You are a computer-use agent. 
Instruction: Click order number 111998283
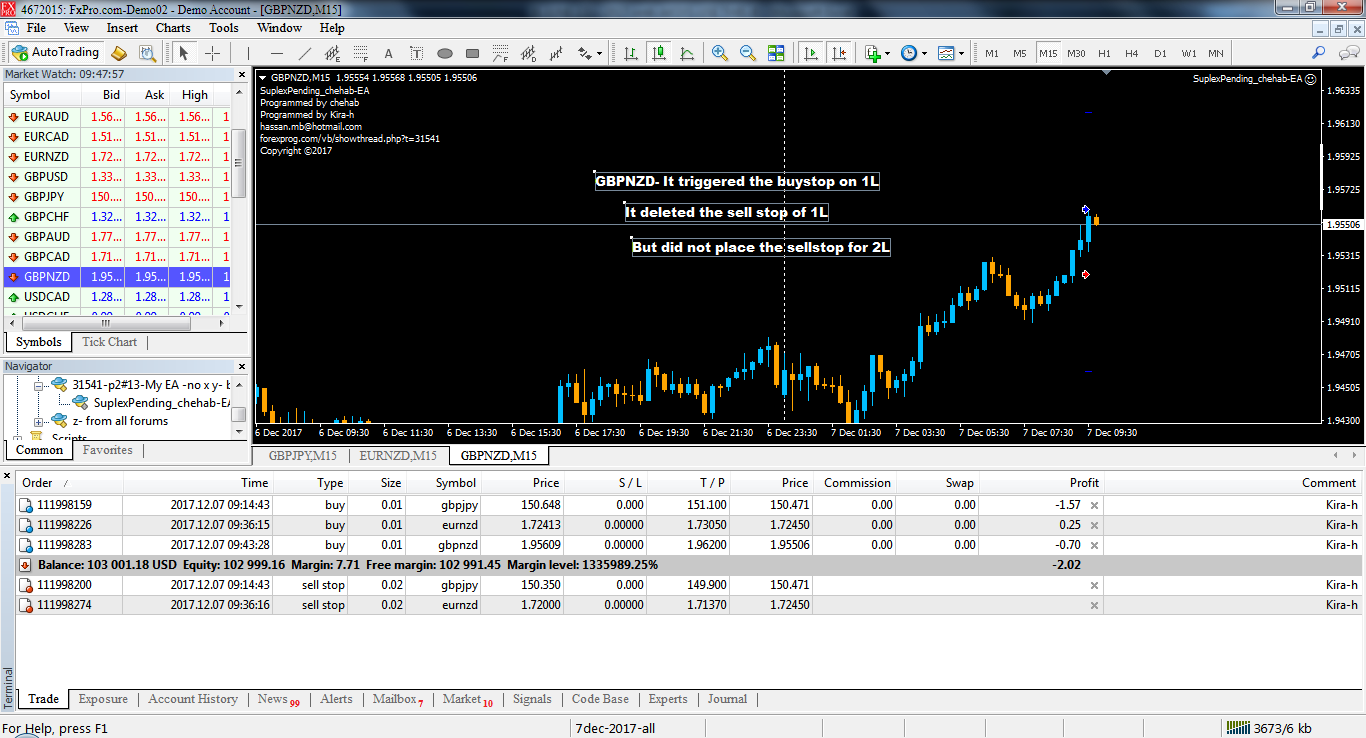tap(64, 545)
